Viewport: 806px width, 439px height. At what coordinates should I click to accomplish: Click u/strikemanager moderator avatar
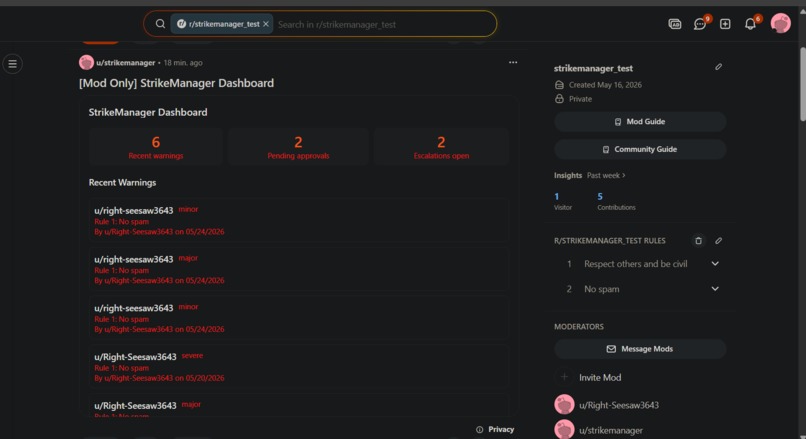tap(564, 430)
